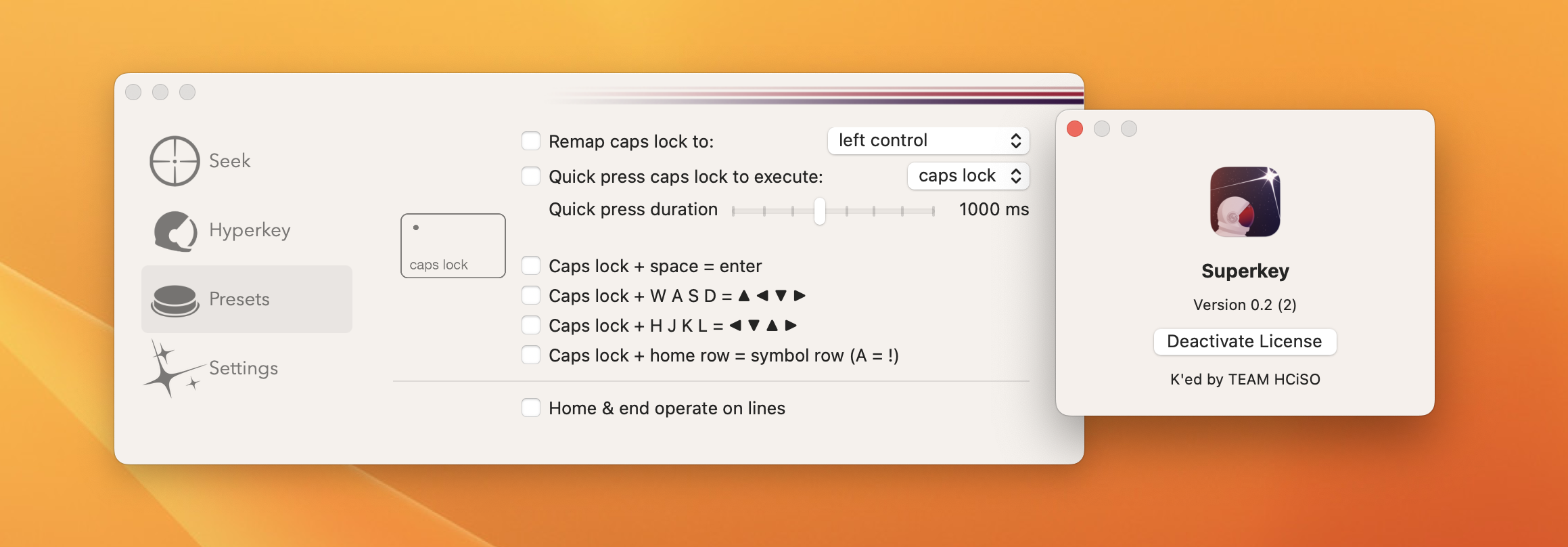Open the left control dropdown
1568x547 pixels.
click(928, 141)
